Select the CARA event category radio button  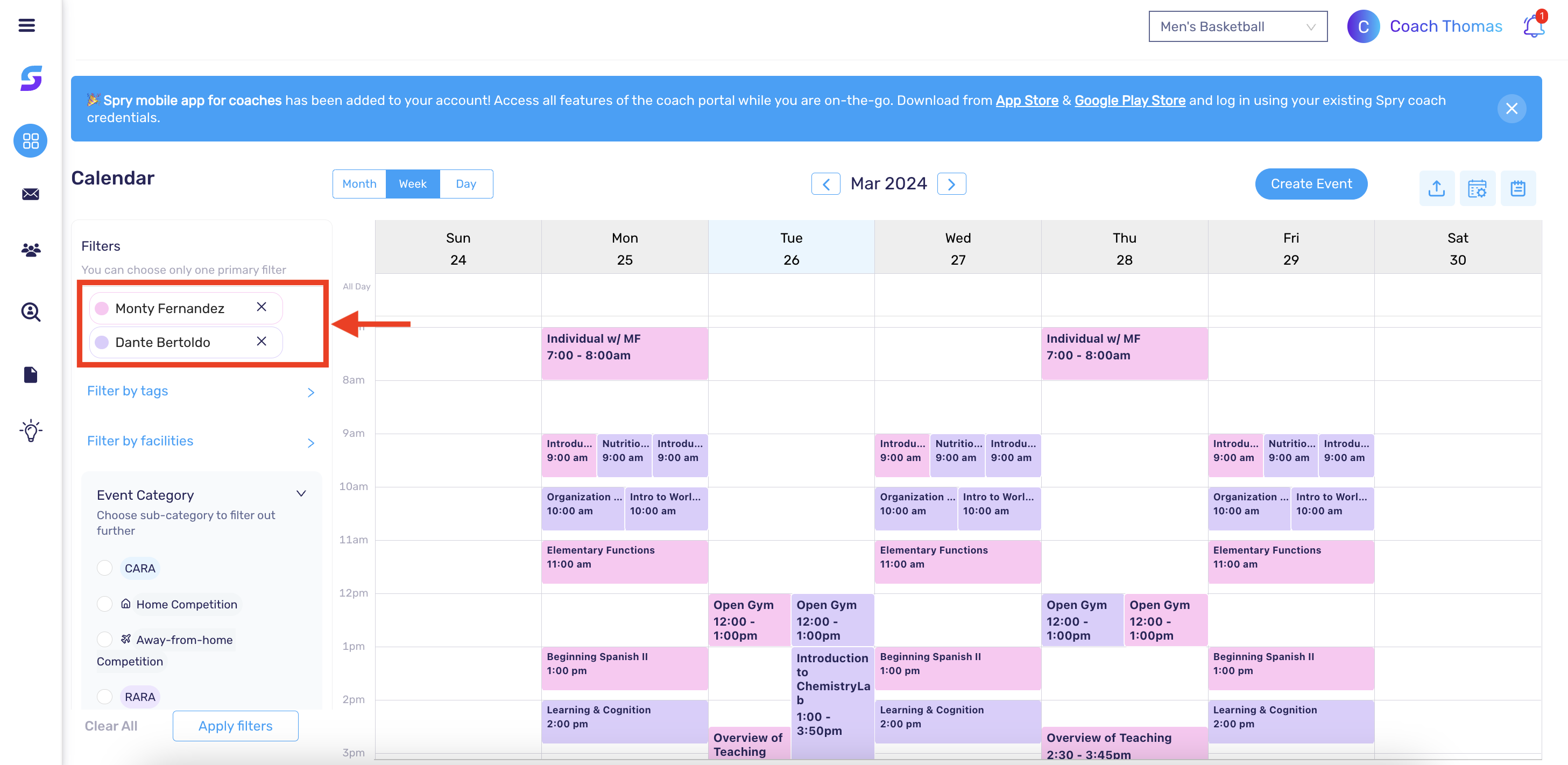[105, 568]
